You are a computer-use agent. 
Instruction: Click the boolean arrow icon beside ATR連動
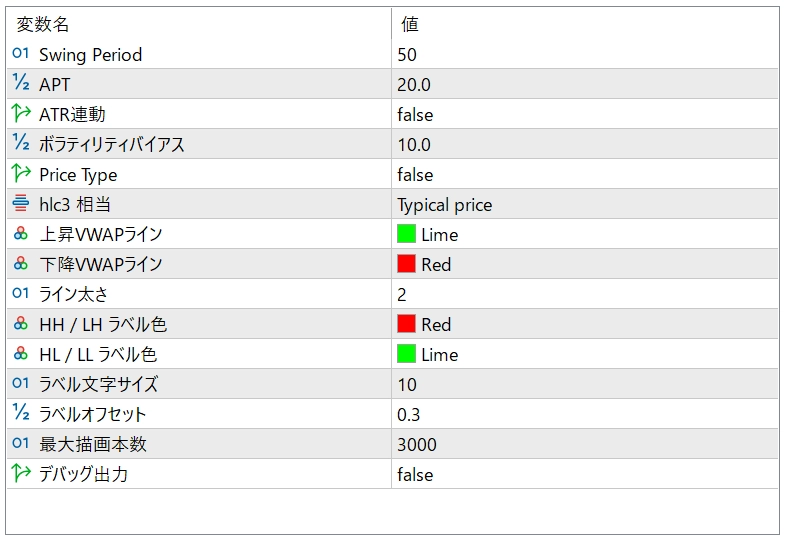21,114
